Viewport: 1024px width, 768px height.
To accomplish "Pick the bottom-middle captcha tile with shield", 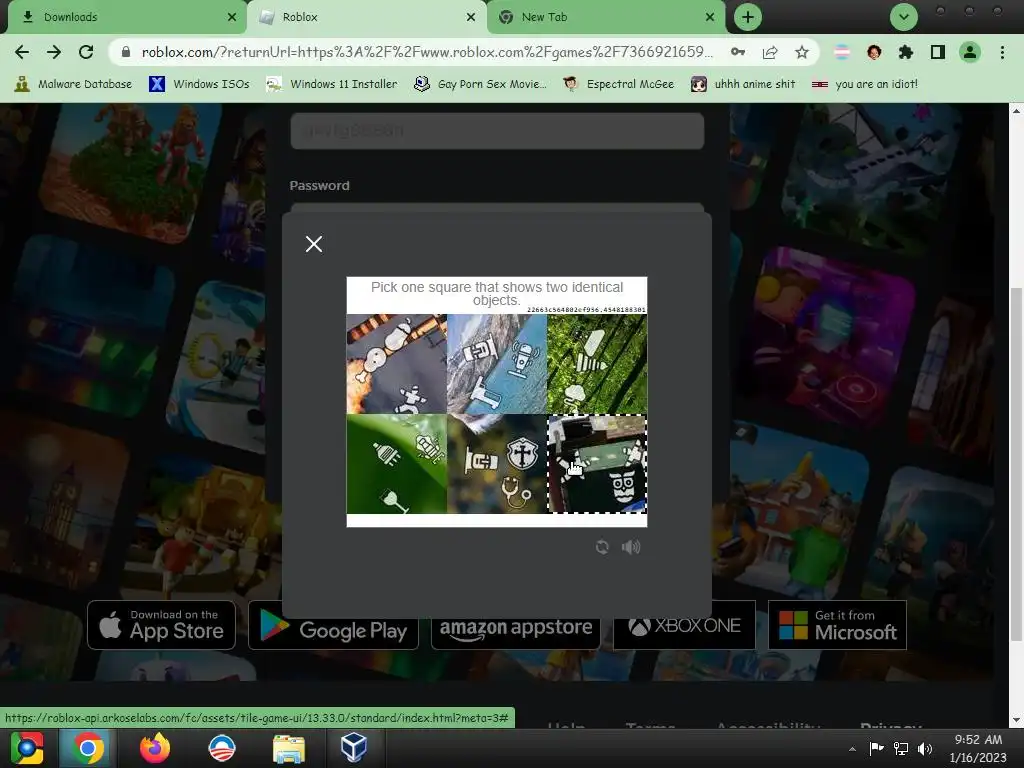I will click(496, 464).
